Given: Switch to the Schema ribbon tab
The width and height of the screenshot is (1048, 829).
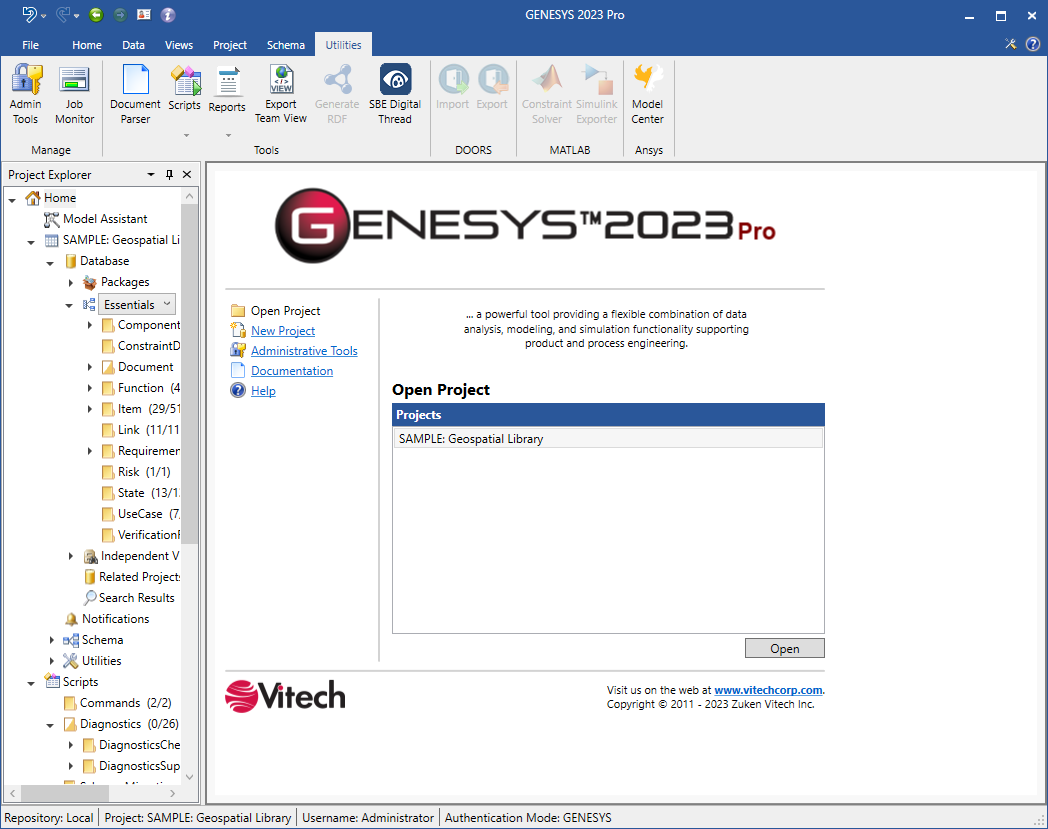Looking at the screenshot, I should [286, 45].
